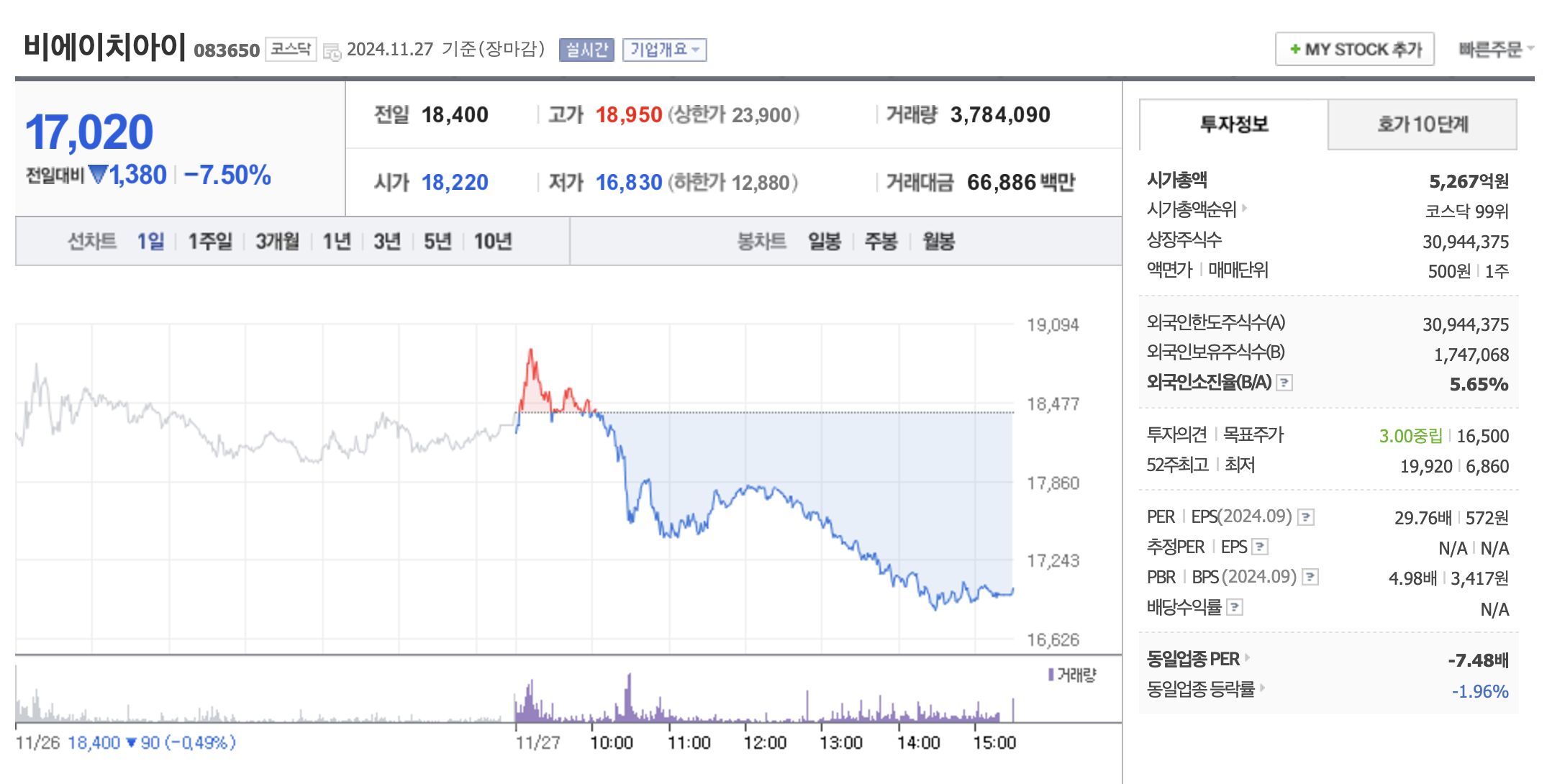Click the arrow beside 동일업종 PER
This screenshot has width=1547, height=784.
1247,659
